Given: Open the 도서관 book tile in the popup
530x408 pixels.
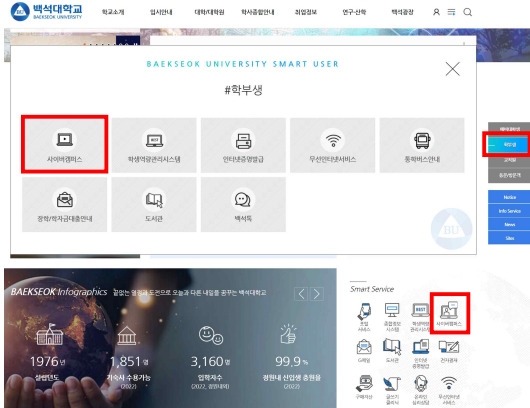Looking at the screenshot, I should click(154, 205).
